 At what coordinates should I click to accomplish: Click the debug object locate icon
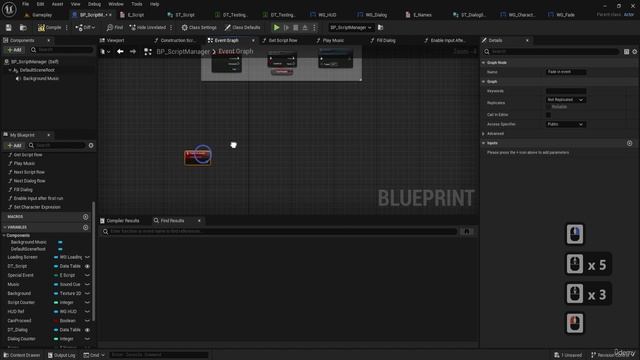(x=380, y=28)
